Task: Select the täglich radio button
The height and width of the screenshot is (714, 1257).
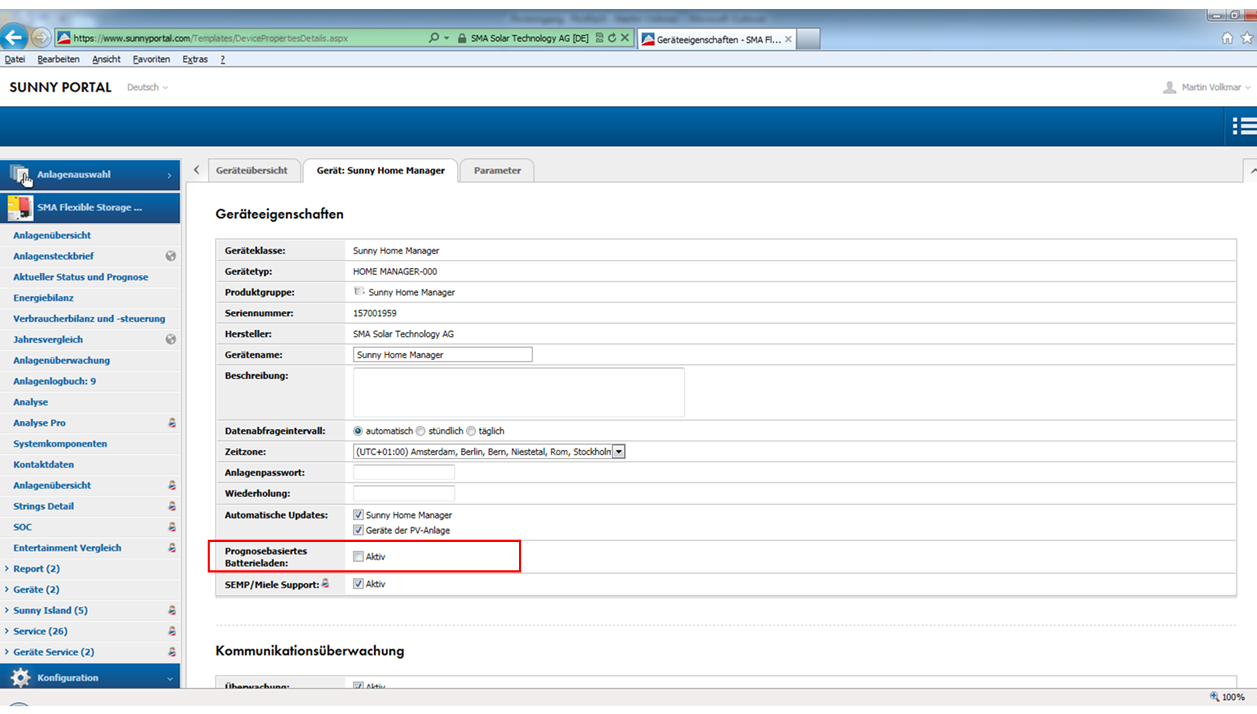Action: [x=471, y=431]
